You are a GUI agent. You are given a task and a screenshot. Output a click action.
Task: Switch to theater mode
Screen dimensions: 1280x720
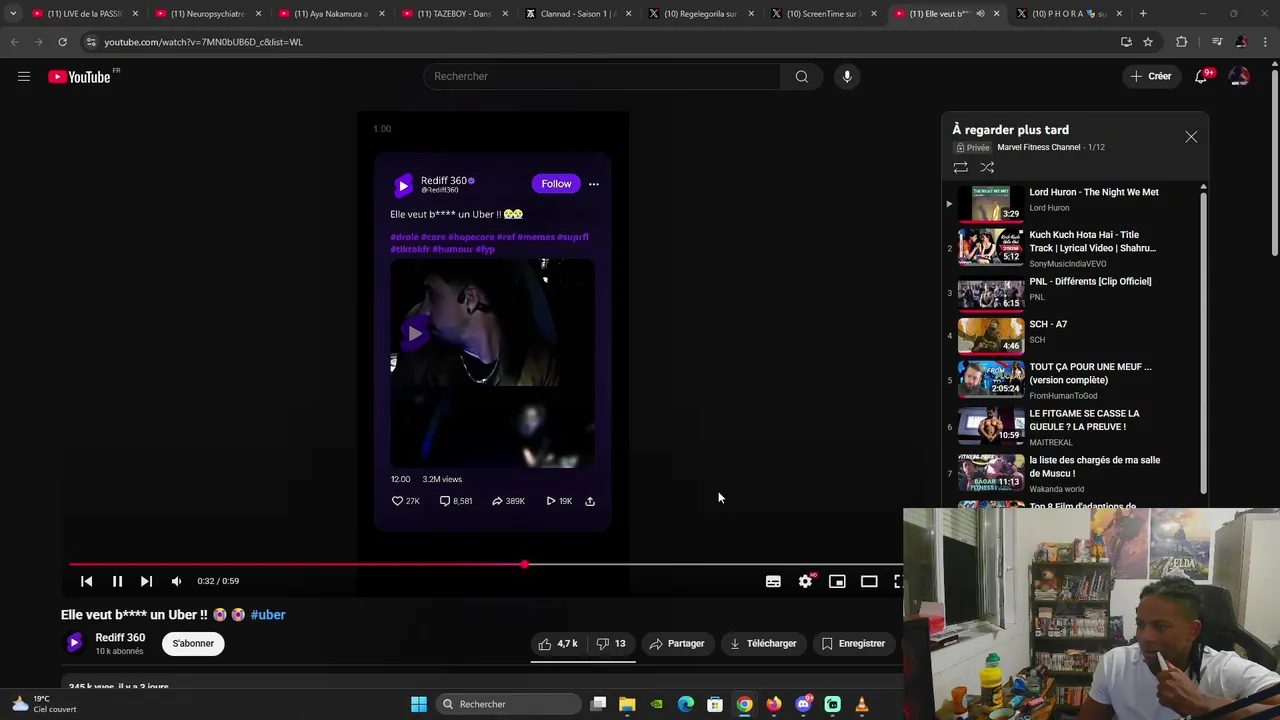[x=869, y=581]
